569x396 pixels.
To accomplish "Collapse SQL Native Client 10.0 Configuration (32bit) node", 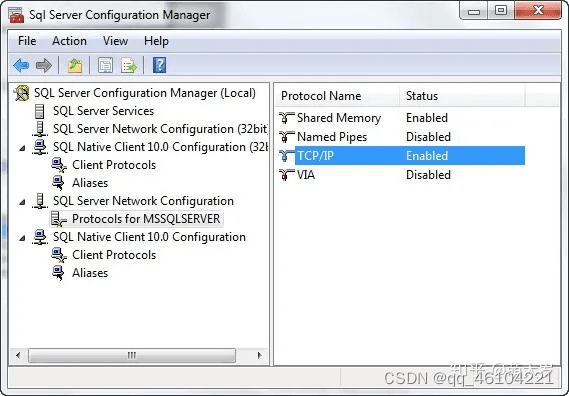I will tap(22, 148).
